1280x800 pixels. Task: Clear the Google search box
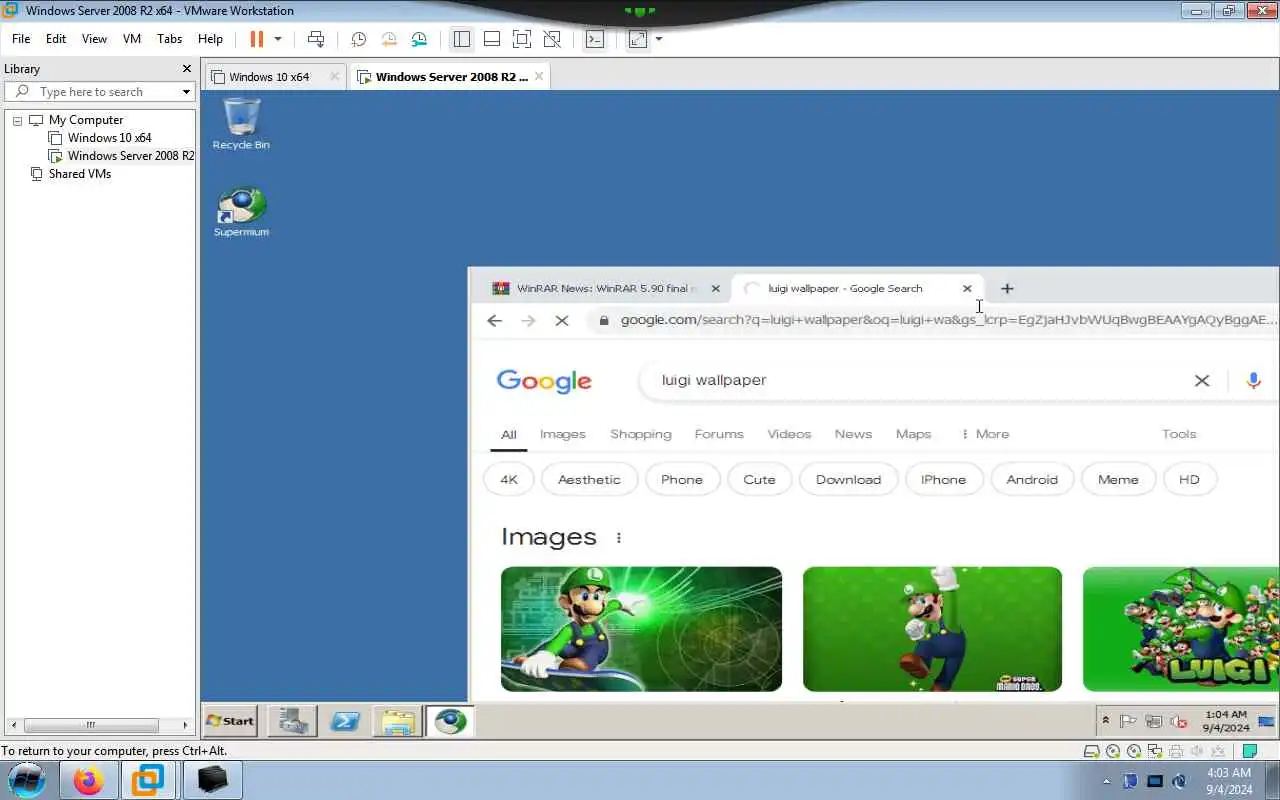pos(1202,381)
